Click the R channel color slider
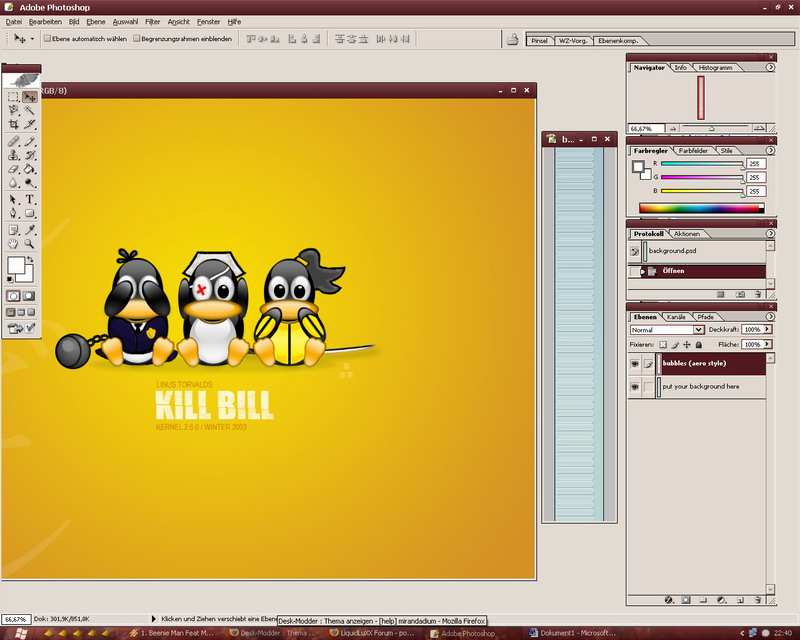The image size is (800, 640). pyautogui.click(x=702, y=164)
